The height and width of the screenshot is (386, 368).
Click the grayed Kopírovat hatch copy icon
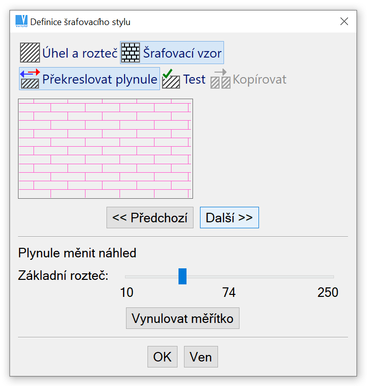pyautogui.click(x=220, y=79)
